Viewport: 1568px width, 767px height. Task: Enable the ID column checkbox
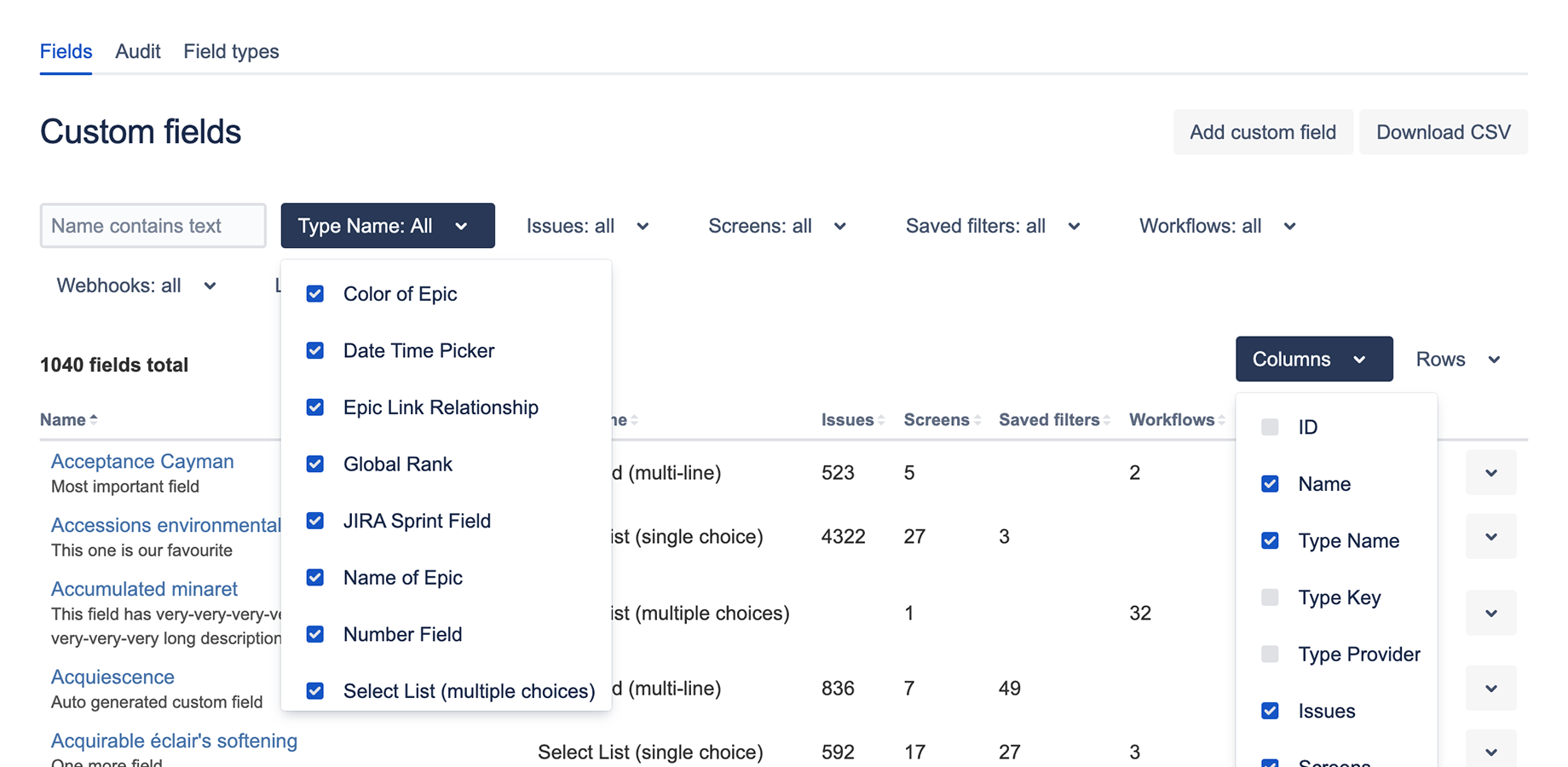click(1270, 427)
